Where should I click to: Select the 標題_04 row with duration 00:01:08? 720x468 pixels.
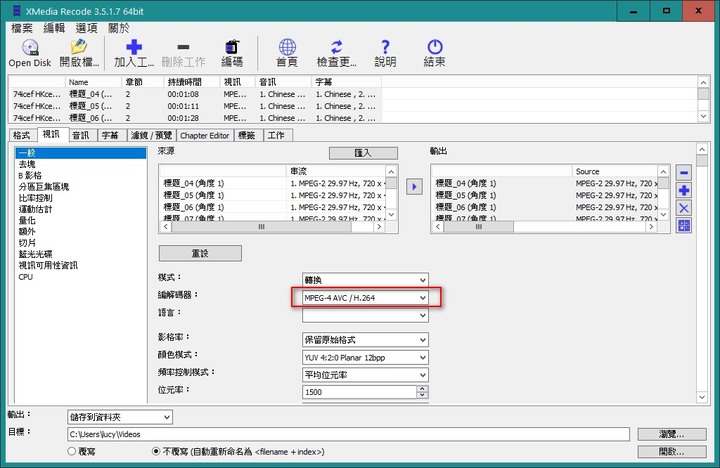[195, 94]
